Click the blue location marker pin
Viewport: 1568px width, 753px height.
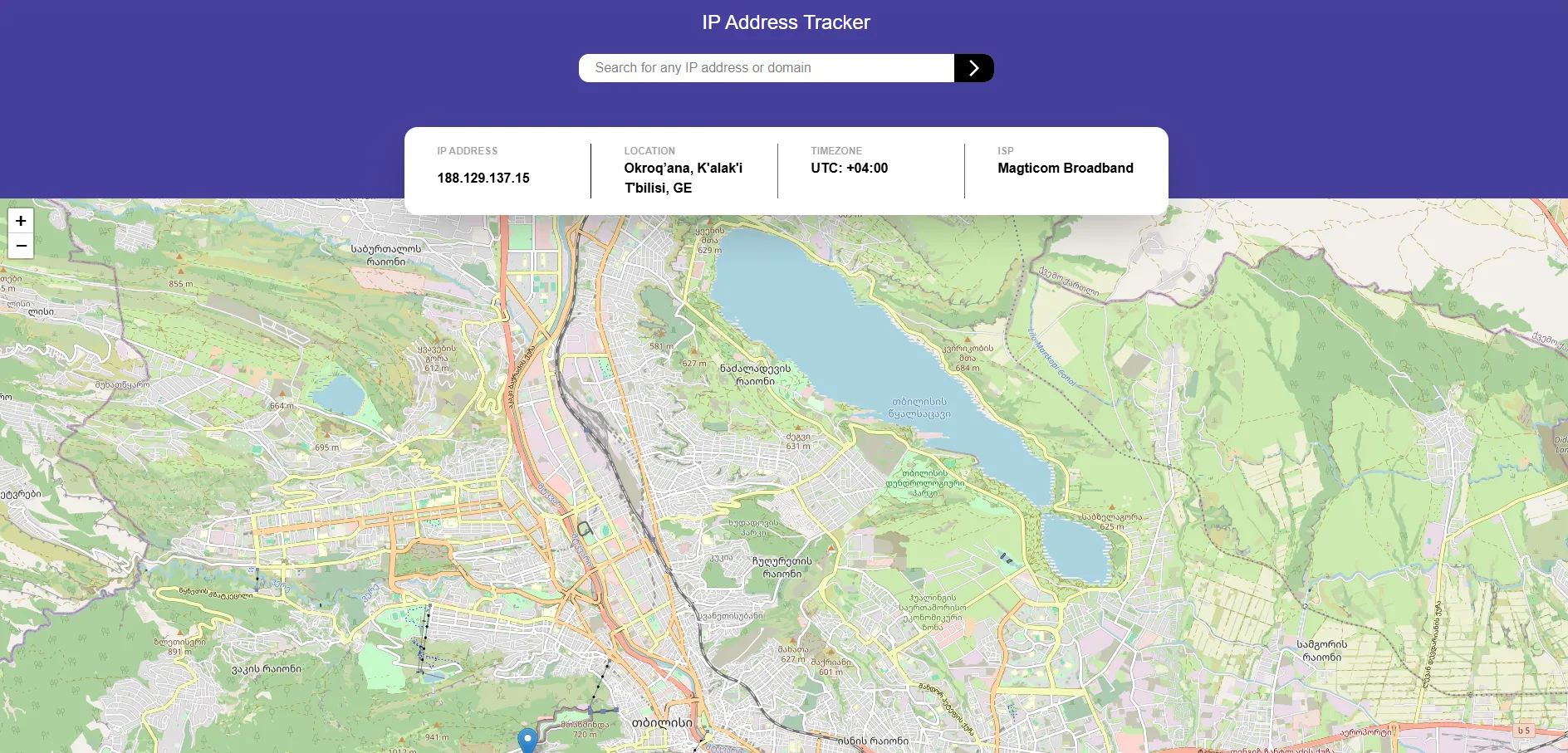point(527,739)
